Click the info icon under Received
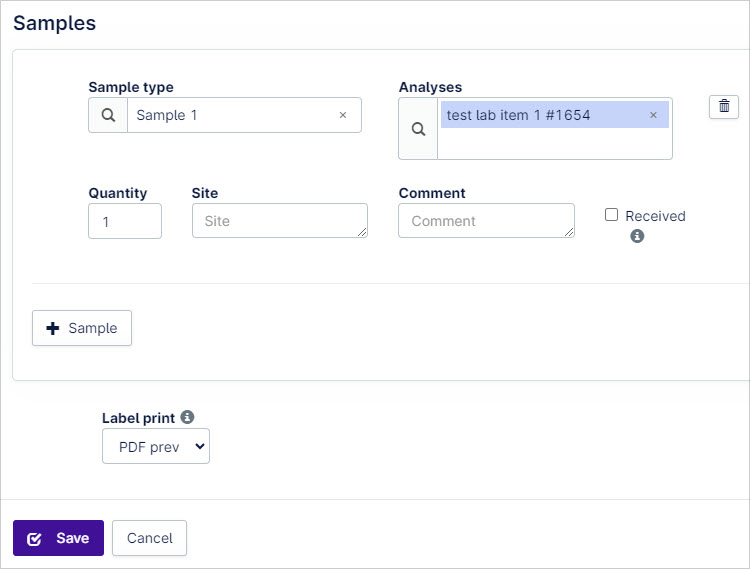Screen dimensions: 750x569 (x=637, y=236)
